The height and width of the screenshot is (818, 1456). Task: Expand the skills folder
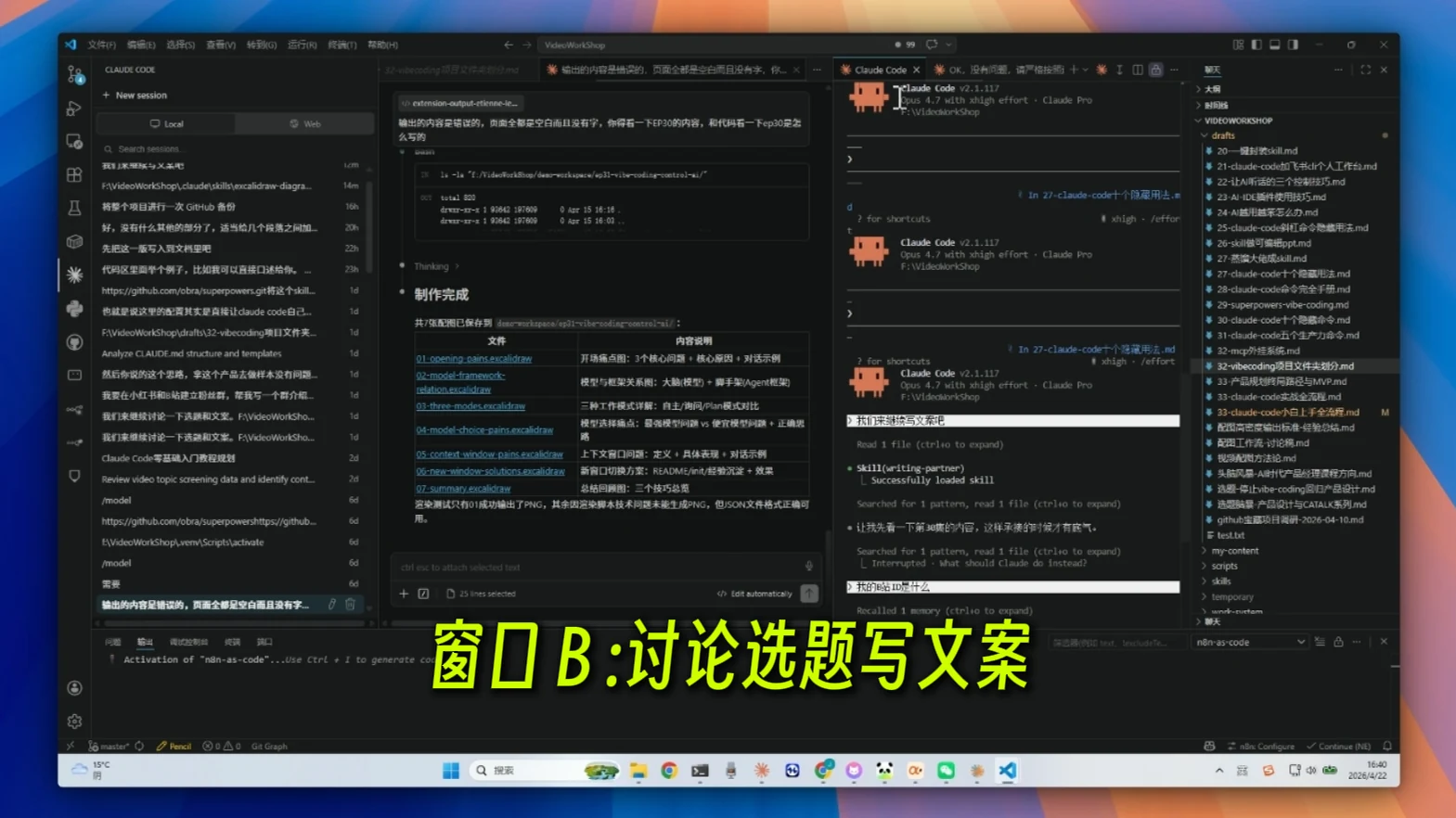(1220, 582)
